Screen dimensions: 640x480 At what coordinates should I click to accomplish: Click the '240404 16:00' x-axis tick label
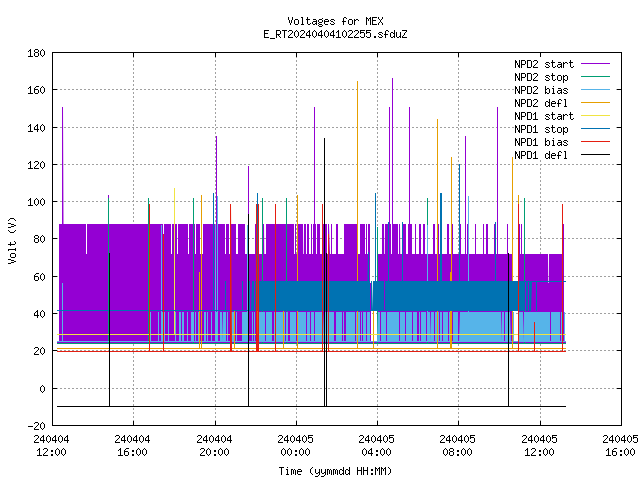[x=133, y=446]
